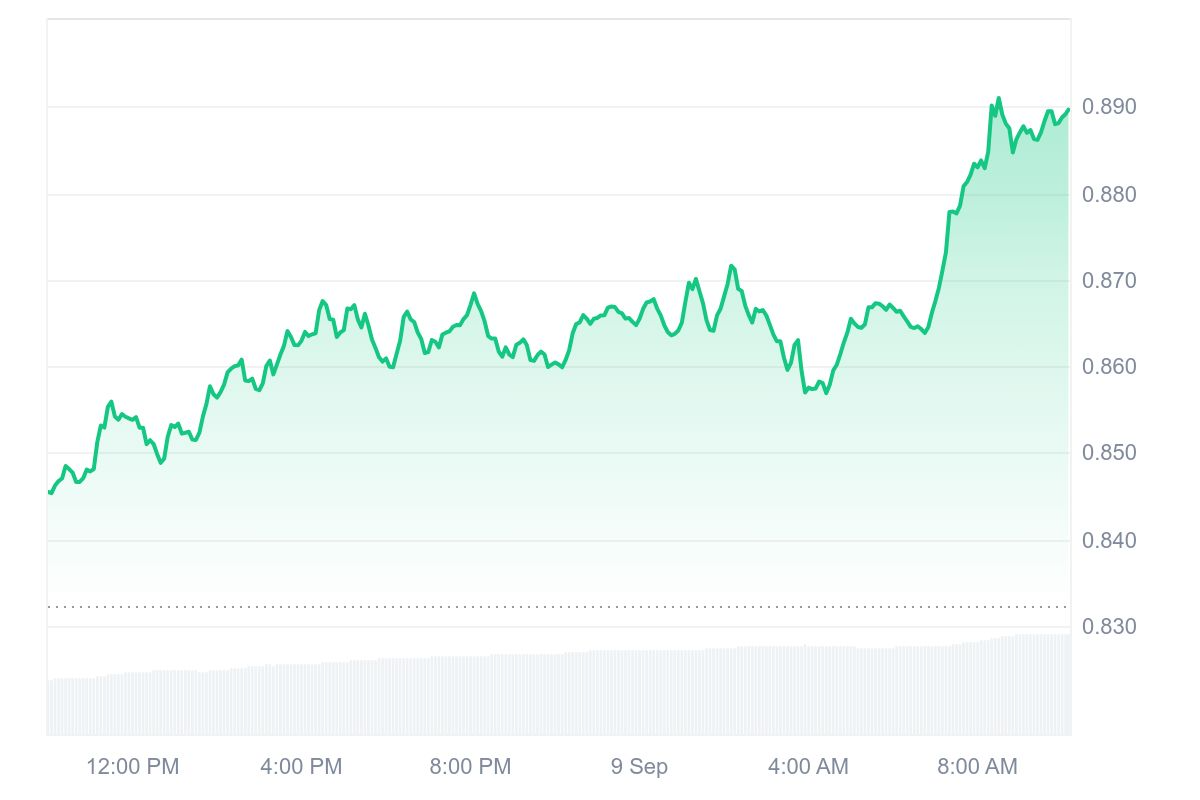
Task: Click the 0.830 price axis label
Action: [1109, 627]
